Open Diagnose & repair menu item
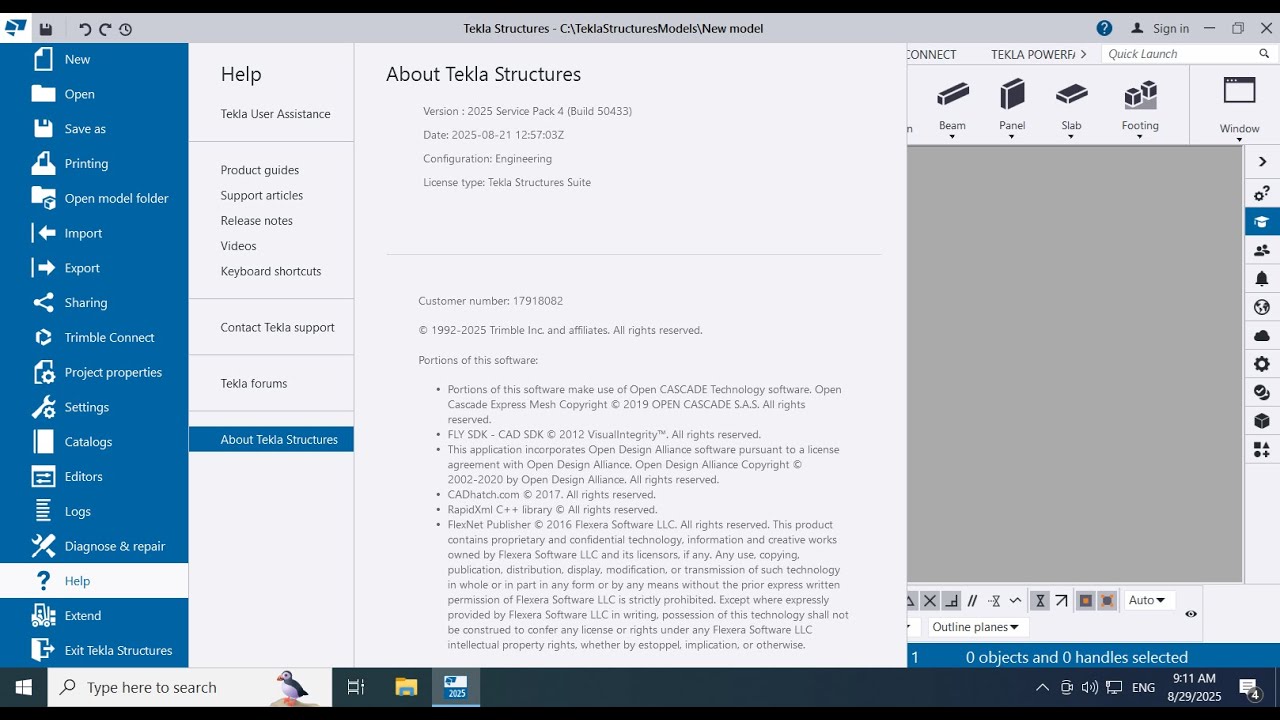 pos(94,546)
